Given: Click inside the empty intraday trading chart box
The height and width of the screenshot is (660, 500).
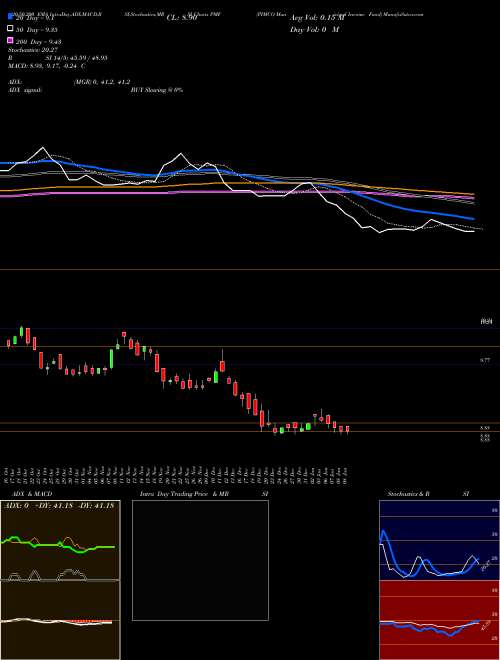Looking at the screenshot, I should coord(200,560).
